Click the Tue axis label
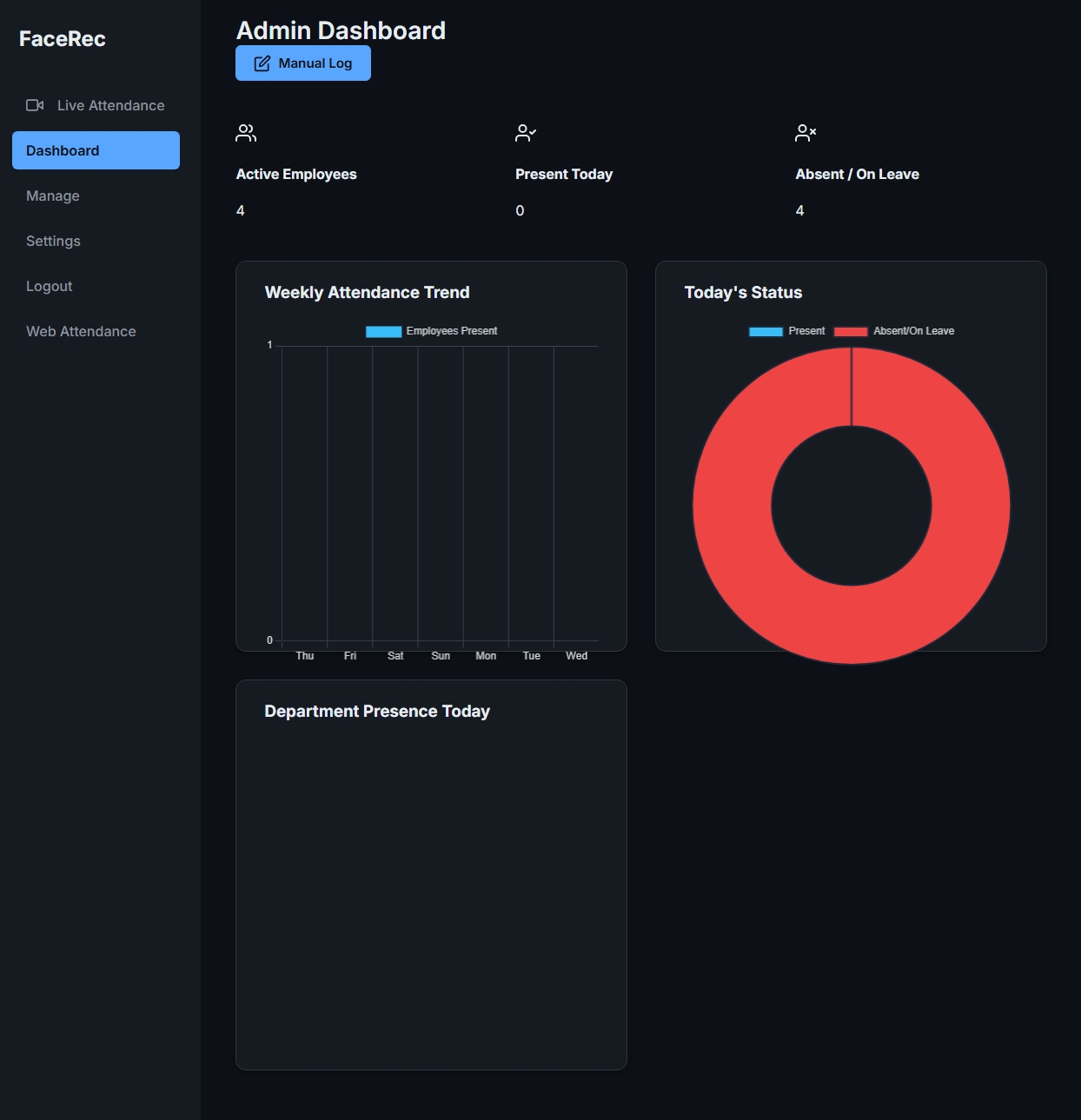 pos(532,656)
